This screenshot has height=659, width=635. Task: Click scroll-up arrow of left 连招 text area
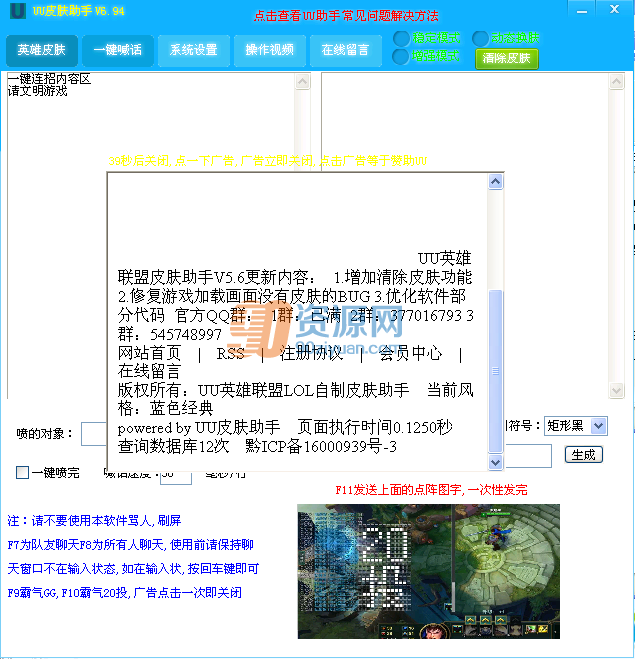(303, 82)
